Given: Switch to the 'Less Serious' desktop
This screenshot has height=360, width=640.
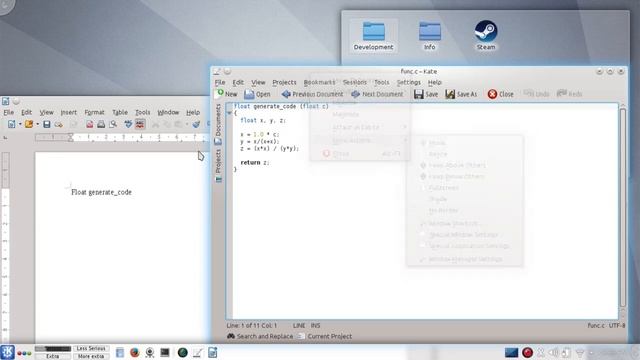Looking at the screenshot, I should [91, 349].
